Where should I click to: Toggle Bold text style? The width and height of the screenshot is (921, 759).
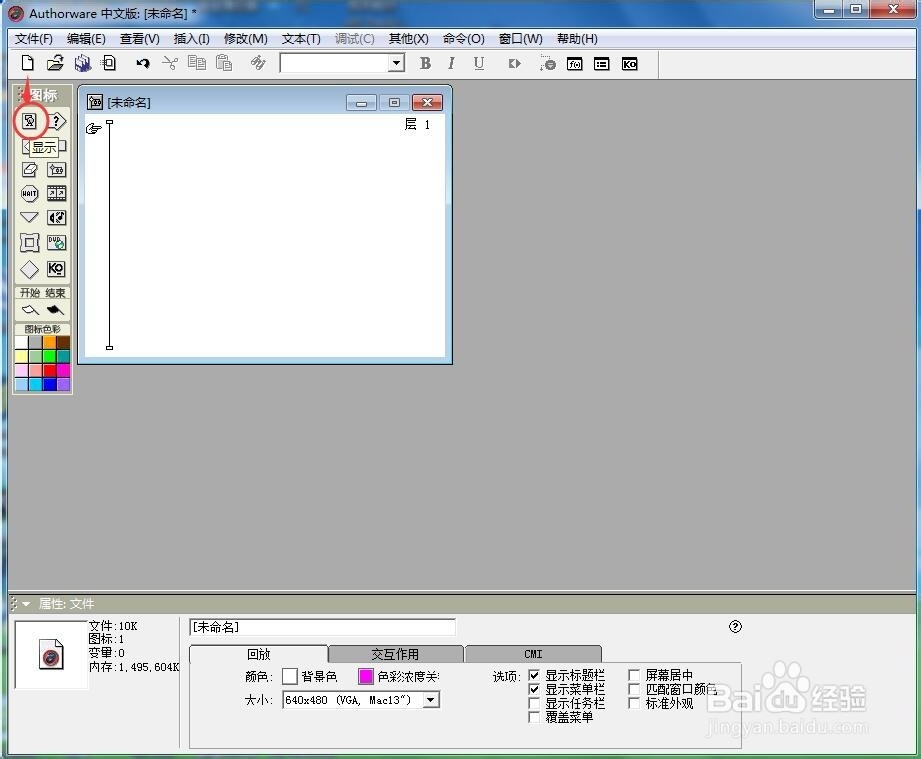point(425,63)
